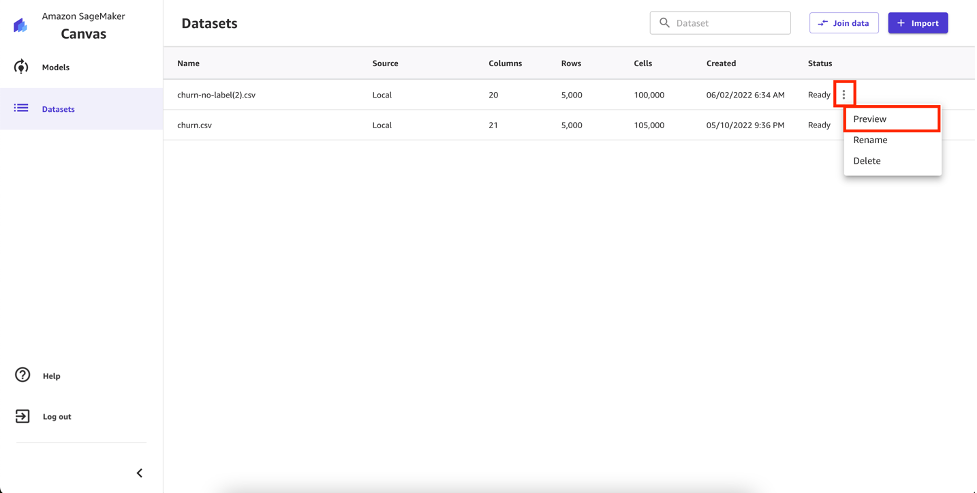Open the churn-no-label(2).csv dataset
Screen dimensions: 977x493
(x=216, y=95)
